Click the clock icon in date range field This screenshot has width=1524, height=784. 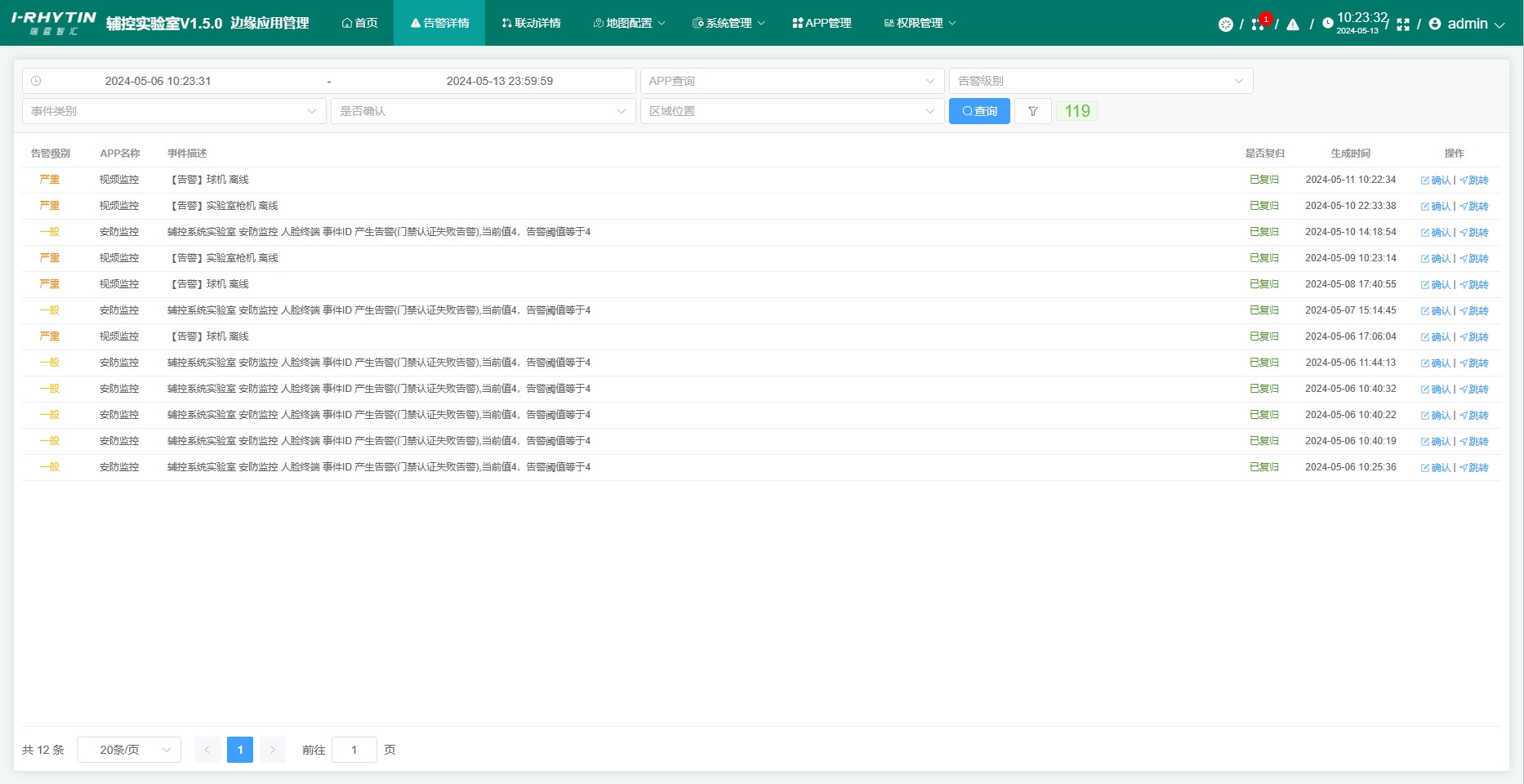[x=36, y=81]
